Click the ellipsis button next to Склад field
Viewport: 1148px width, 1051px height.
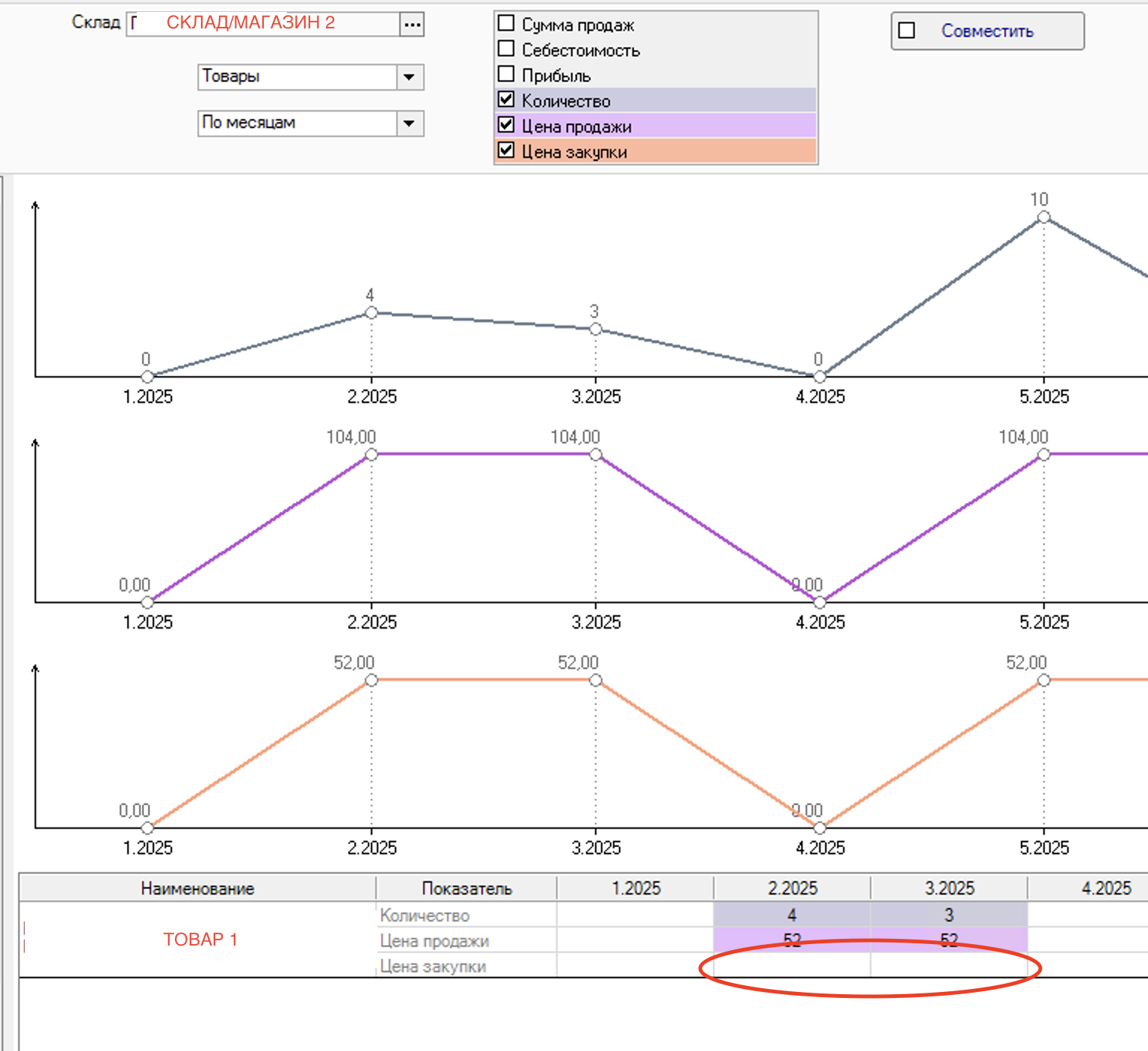[x=412, y=25]
